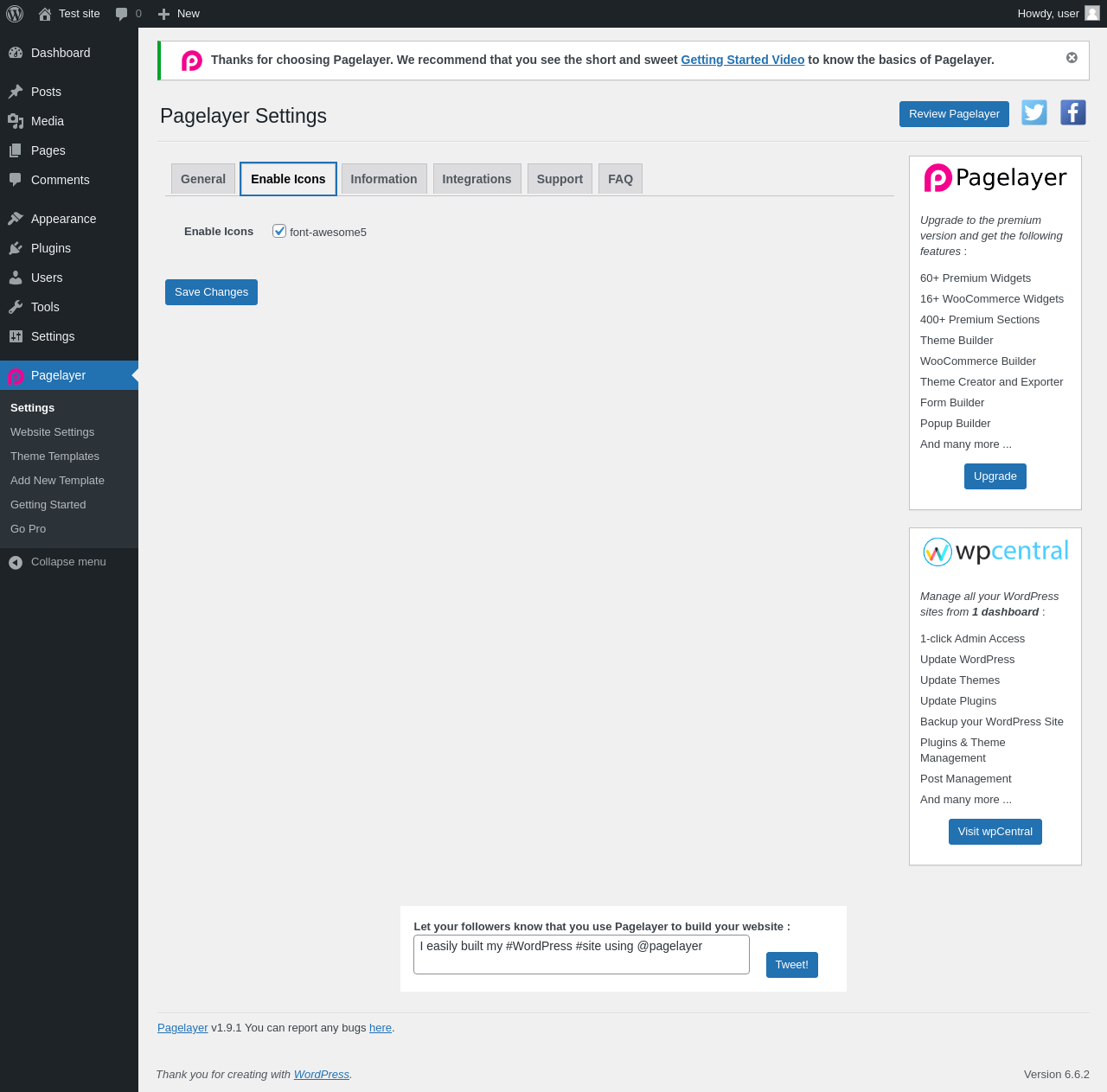This screenshot has width=1107, height=1092.
Task: Click the Plugins plug icon
Action: (16, 248)
